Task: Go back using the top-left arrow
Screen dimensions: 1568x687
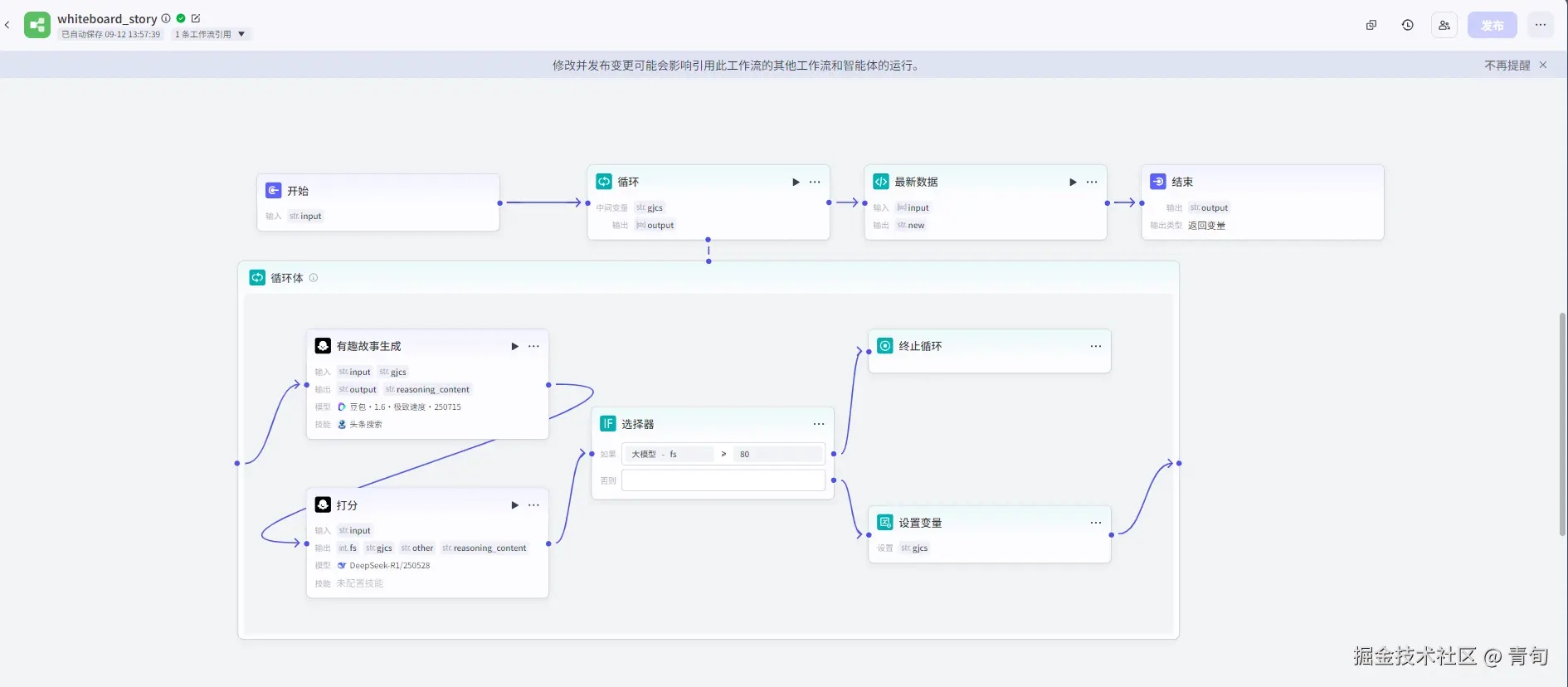Action: click(x=7, y=25)
